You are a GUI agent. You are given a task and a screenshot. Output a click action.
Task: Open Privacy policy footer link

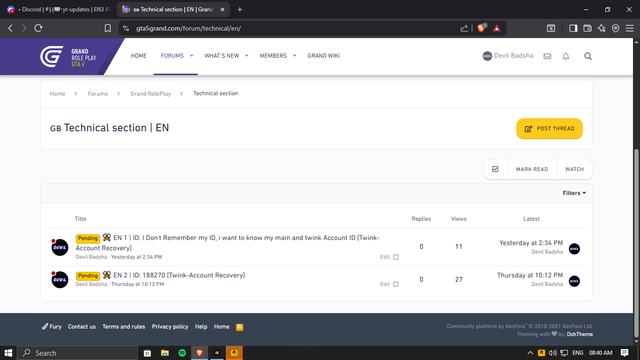[x=170, y=327]
